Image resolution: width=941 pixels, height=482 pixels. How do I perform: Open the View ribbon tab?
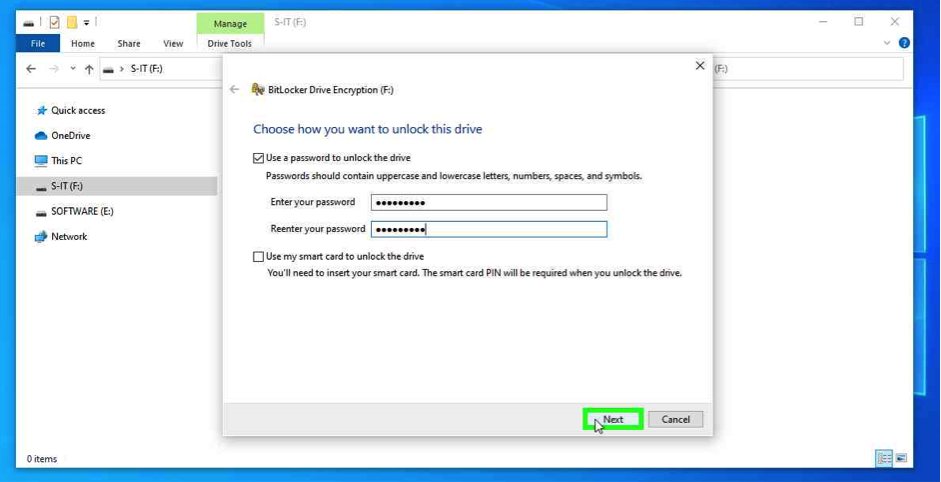[x=173, y=44]
